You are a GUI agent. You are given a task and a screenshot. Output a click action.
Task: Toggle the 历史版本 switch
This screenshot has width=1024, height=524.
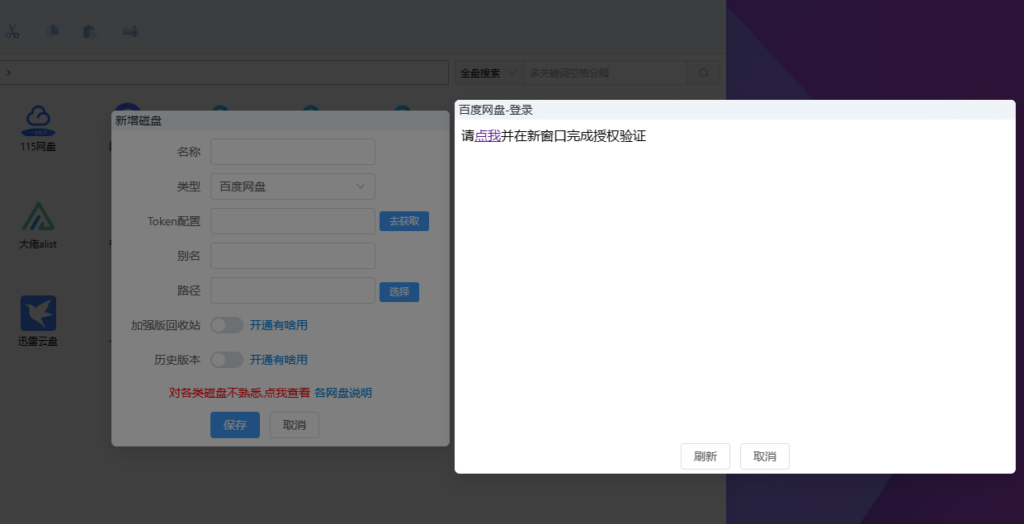click(227, 359)
